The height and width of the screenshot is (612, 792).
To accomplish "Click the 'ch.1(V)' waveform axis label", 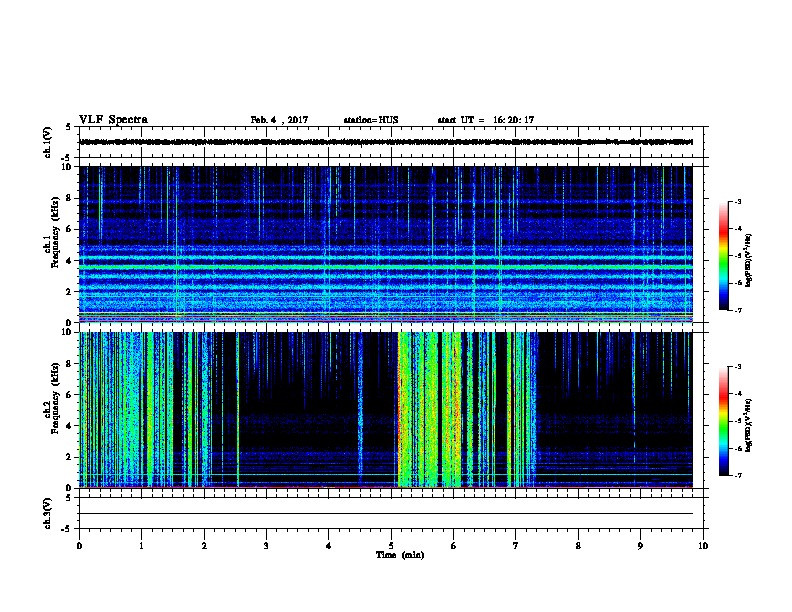I will coord(47,142).
